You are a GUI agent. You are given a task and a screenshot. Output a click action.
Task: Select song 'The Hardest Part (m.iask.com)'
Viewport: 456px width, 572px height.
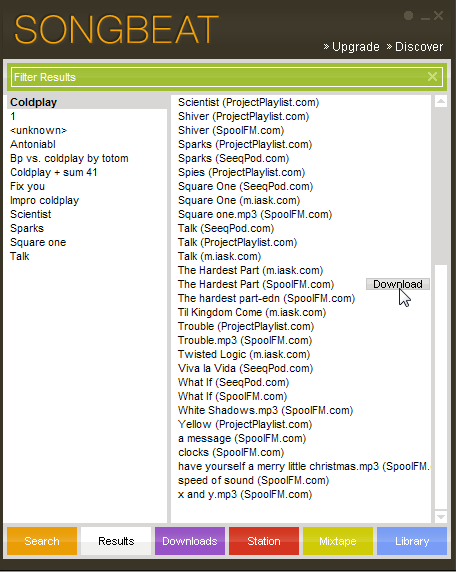251,270
